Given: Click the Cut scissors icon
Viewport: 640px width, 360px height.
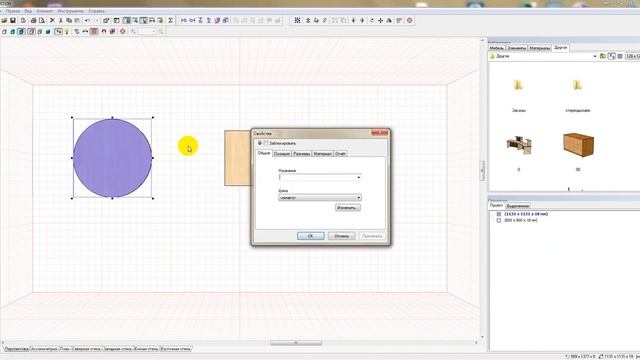Looking at the screenshot, I should 61,20.
